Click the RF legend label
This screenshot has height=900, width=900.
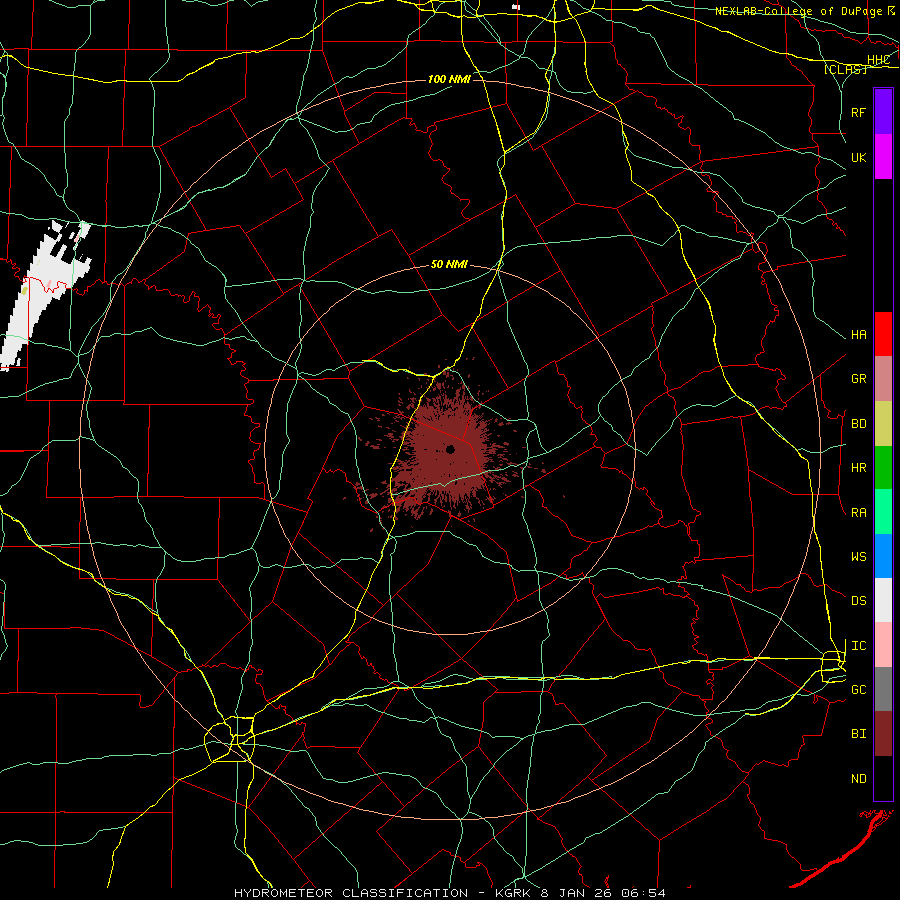[859, 112]
